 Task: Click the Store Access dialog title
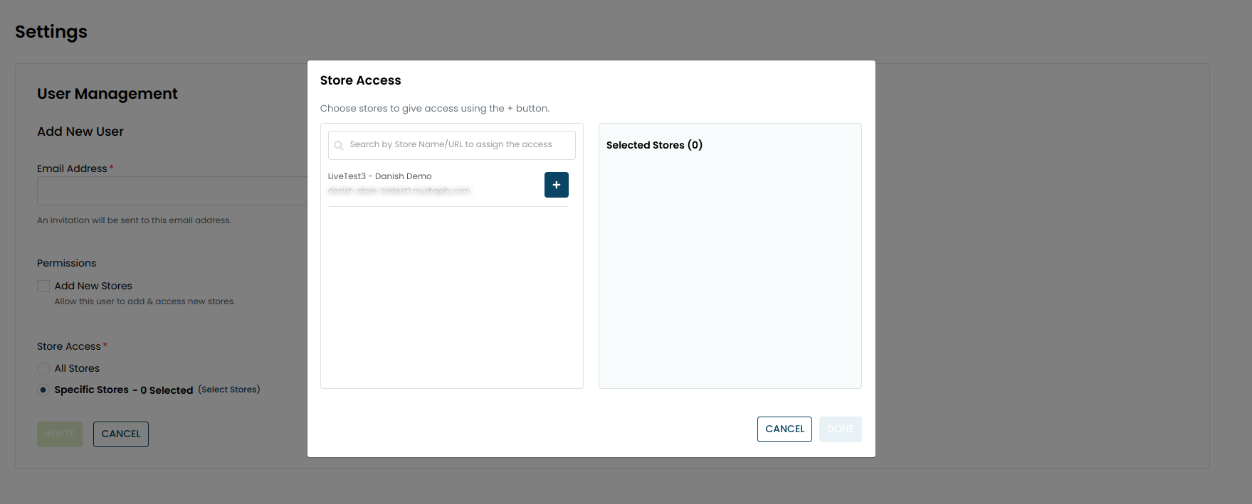coord(360,80)
